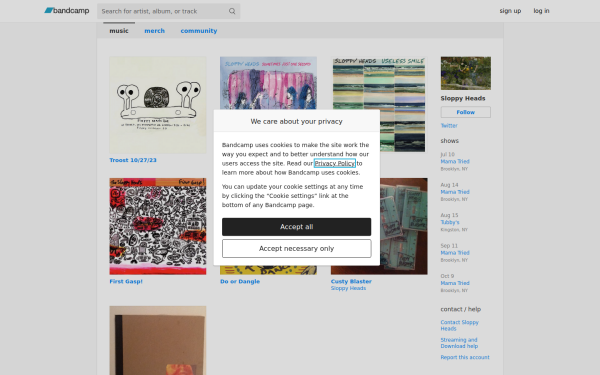Click the search magnifier icon

click(x=232, y=11)
